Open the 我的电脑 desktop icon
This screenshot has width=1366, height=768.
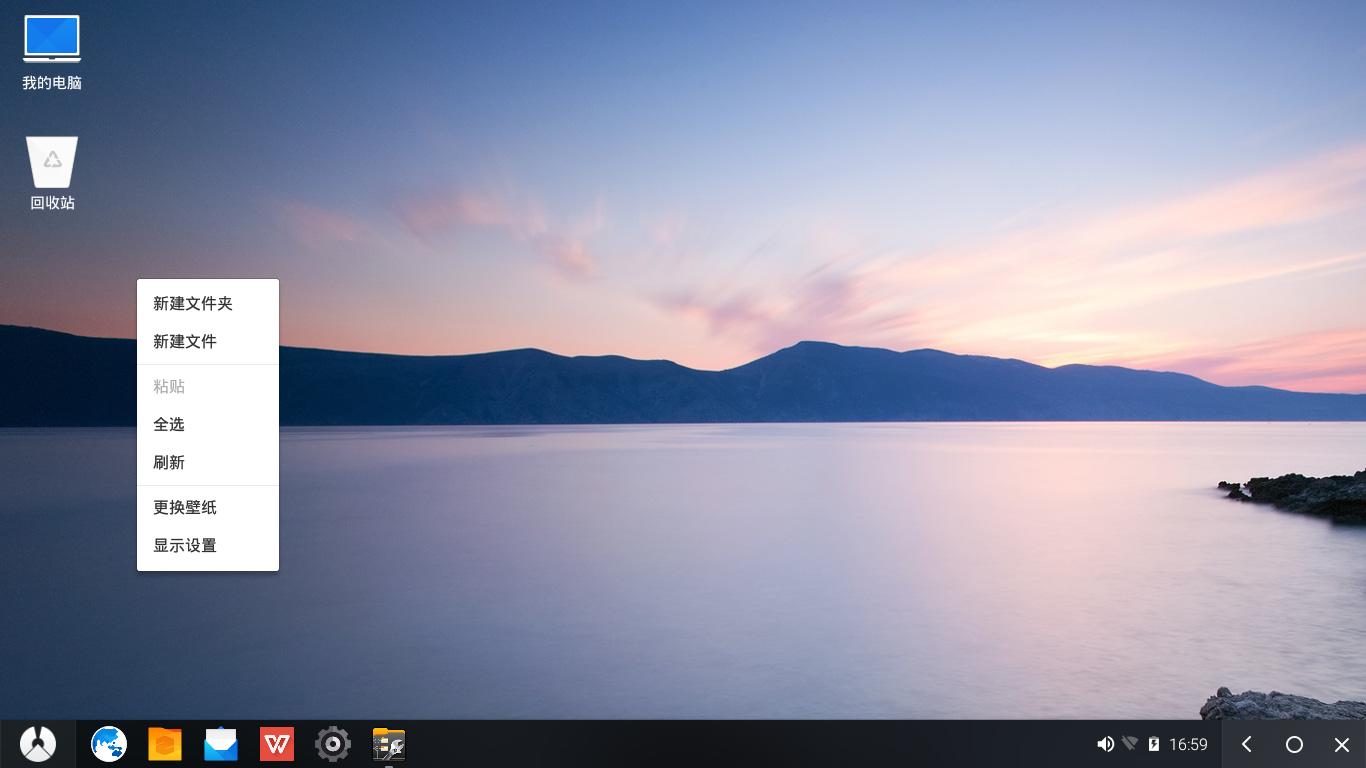(52, 52)
